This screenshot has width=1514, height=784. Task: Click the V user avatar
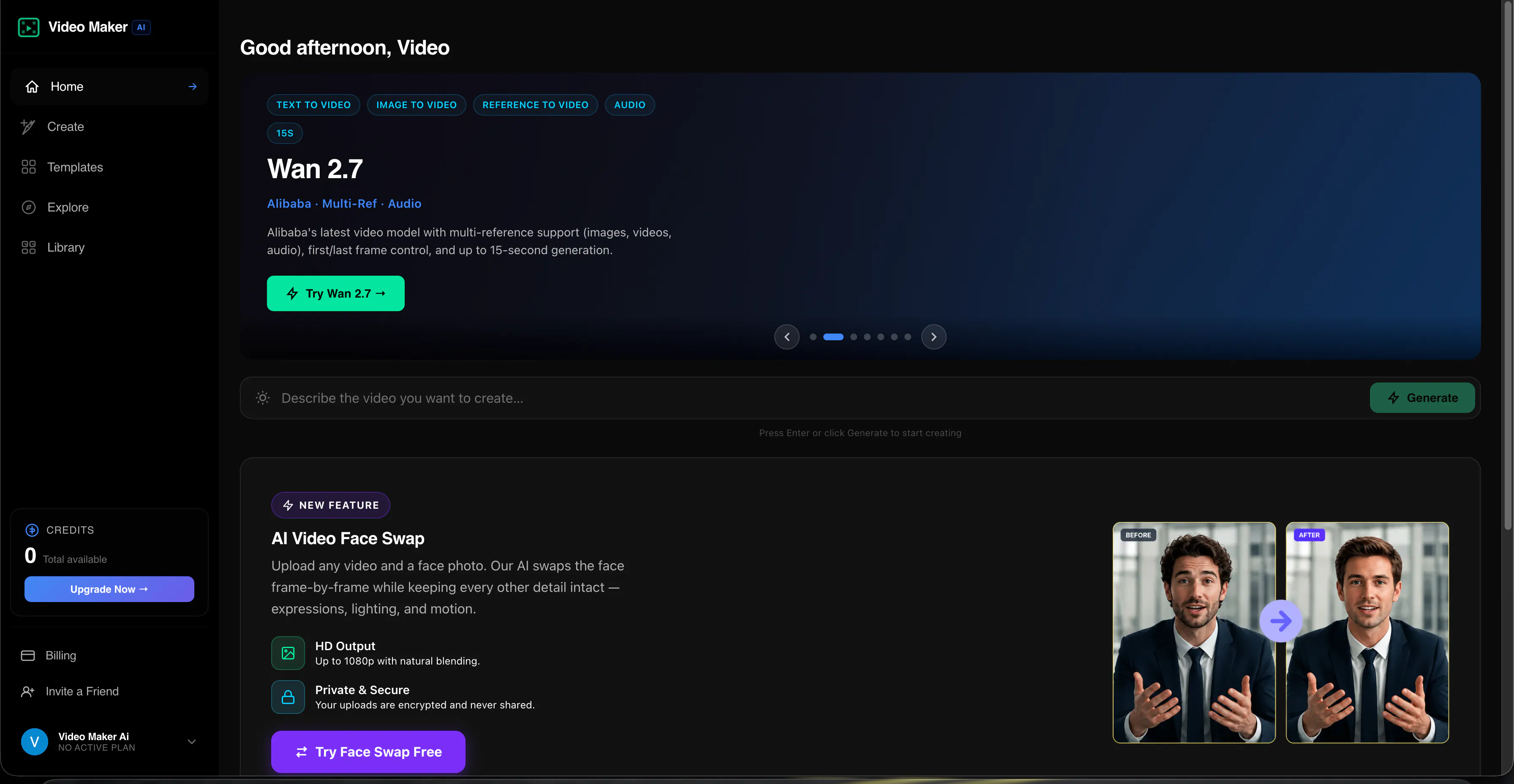coord(34,742)
